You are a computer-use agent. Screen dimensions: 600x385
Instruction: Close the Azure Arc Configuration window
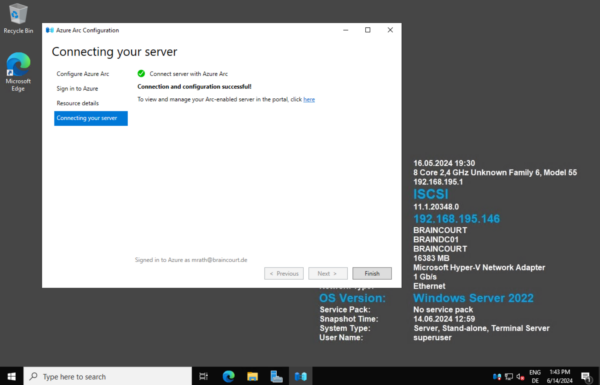390,30
